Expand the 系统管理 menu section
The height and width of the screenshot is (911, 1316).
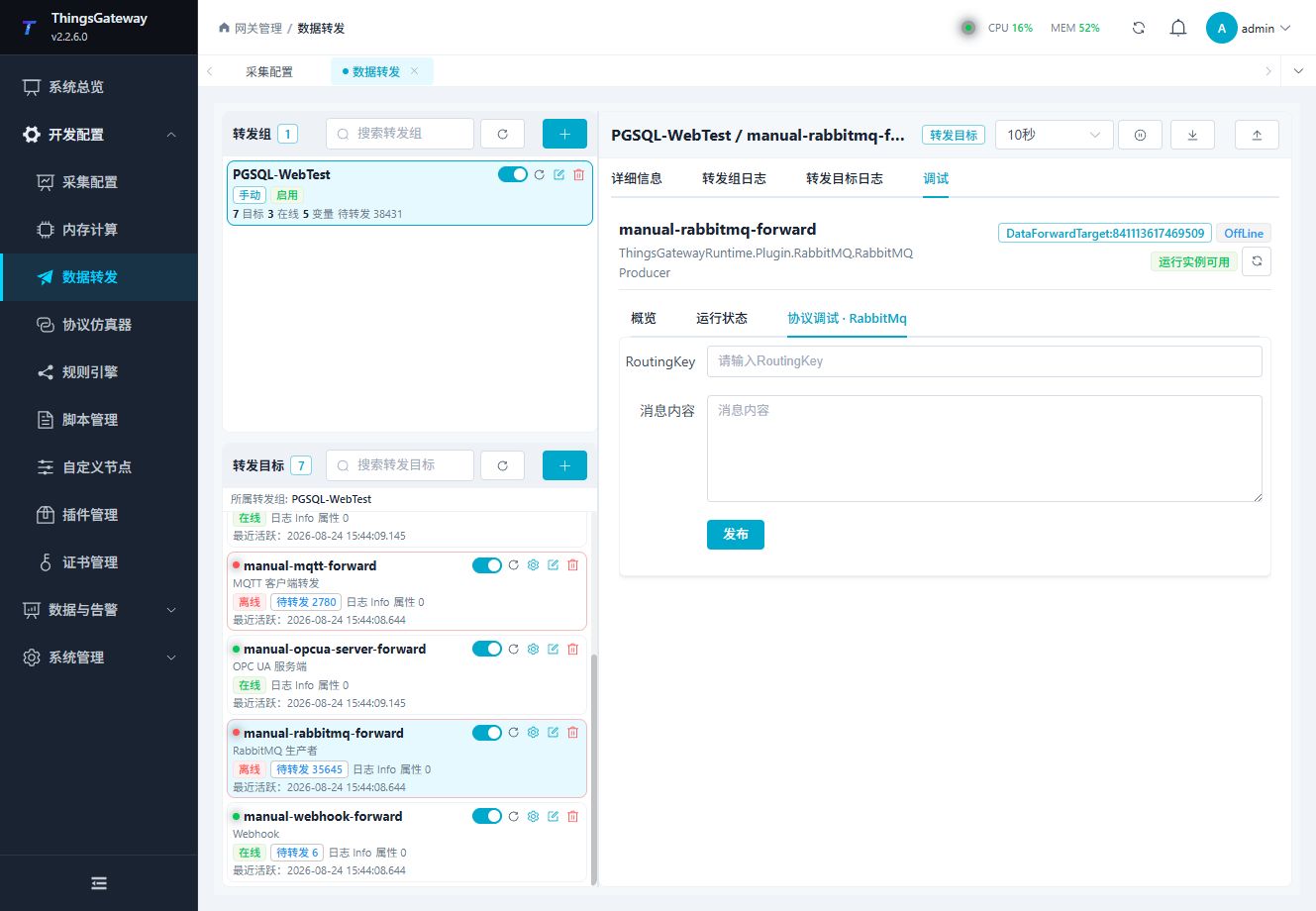pyautogui.click(x=99, y=658)
